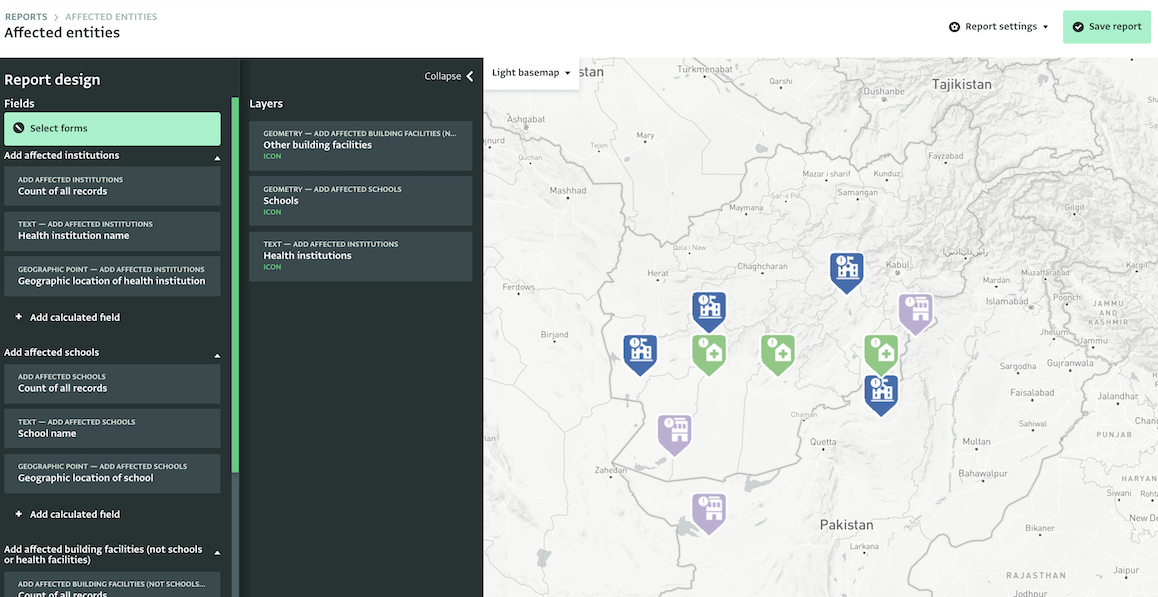Click the Select forms circular icon
1158x597 pixels.
tap(19, 129)
